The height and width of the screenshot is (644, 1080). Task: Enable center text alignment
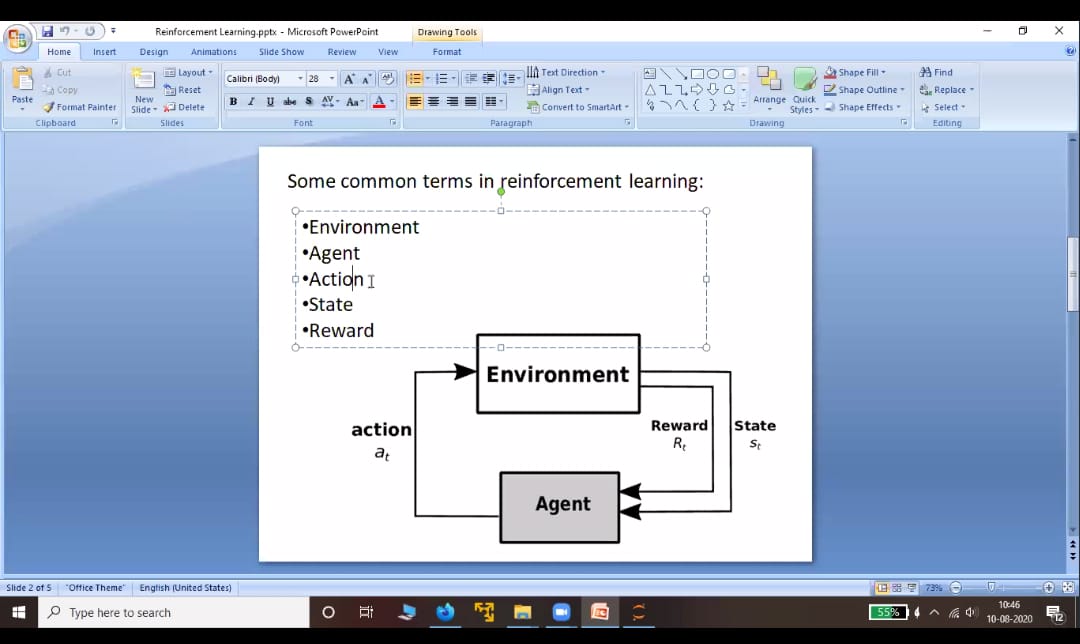[x=434, y=102]
